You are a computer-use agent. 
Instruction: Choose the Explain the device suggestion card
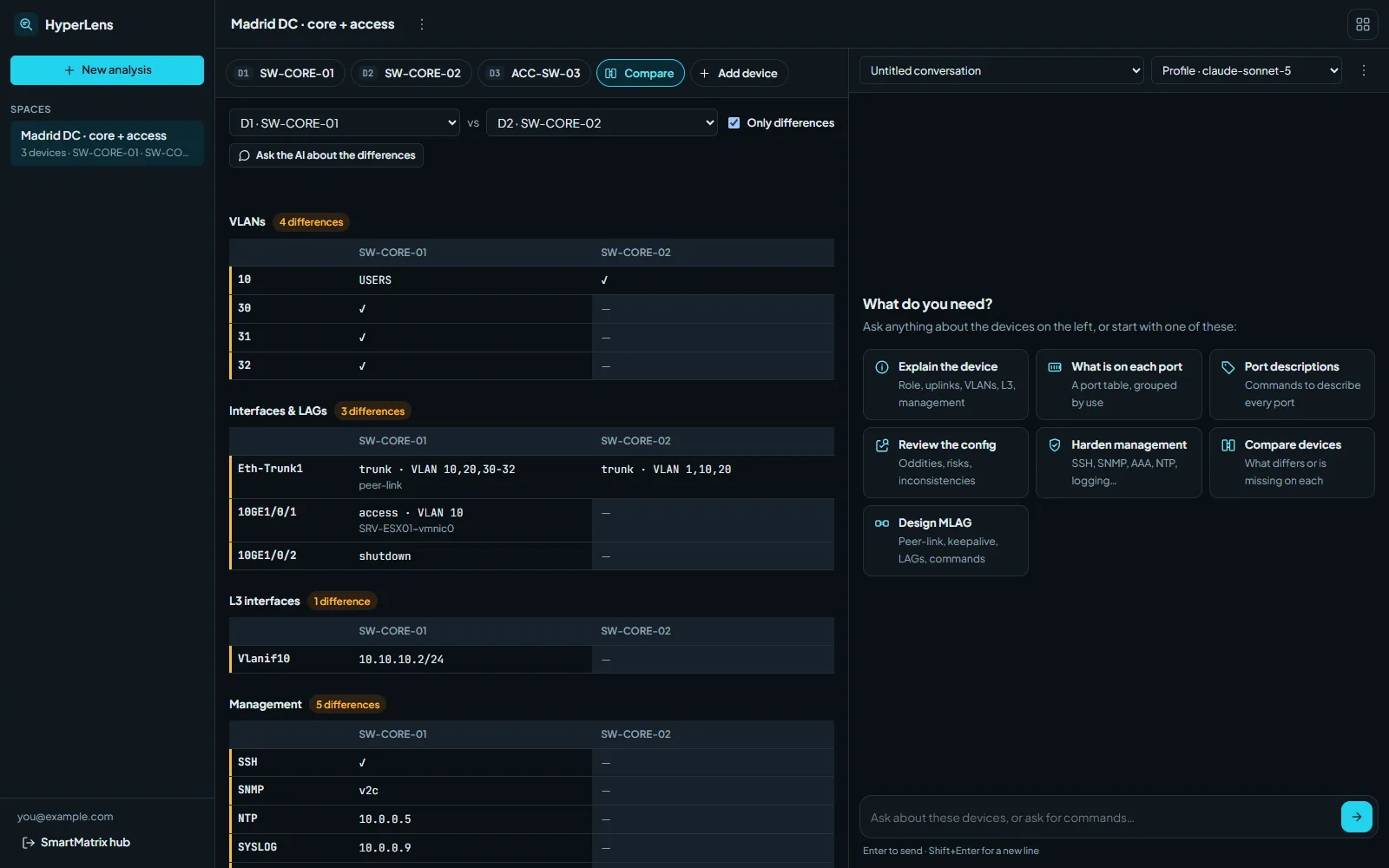[945, 385]
